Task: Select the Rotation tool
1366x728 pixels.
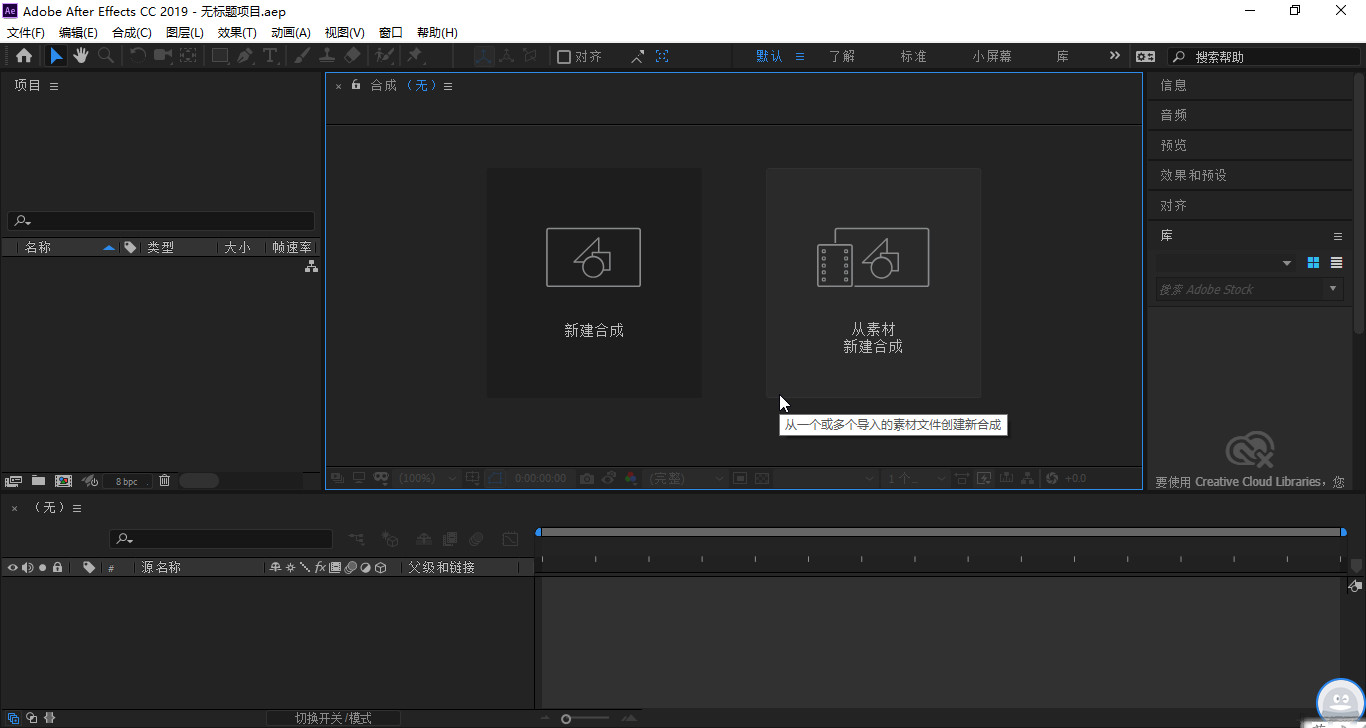Action: (x=139, y=57)
